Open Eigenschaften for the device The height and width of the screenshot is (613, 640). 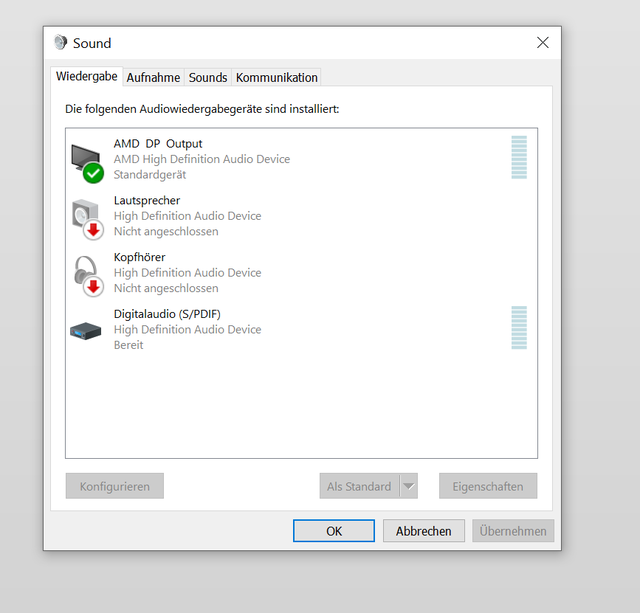[488, 487]
